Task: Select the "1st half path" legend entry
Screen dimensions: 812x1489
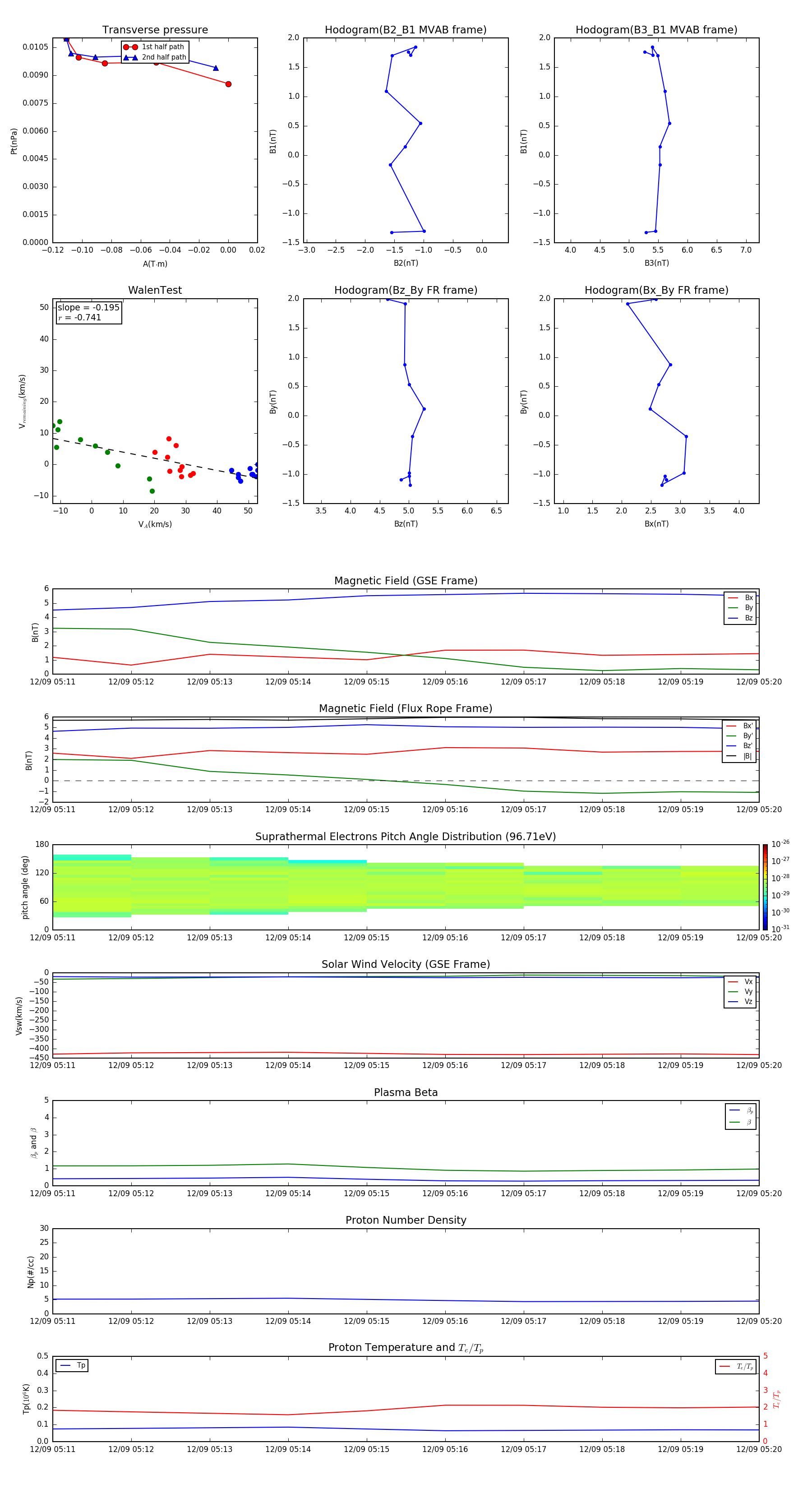Action: 155,47
